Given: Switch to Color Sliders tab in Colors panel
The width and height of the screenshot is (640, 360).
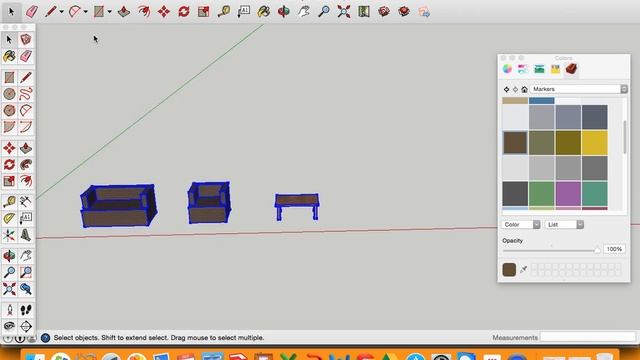Looking at the screenshot, I should point(523,69).
